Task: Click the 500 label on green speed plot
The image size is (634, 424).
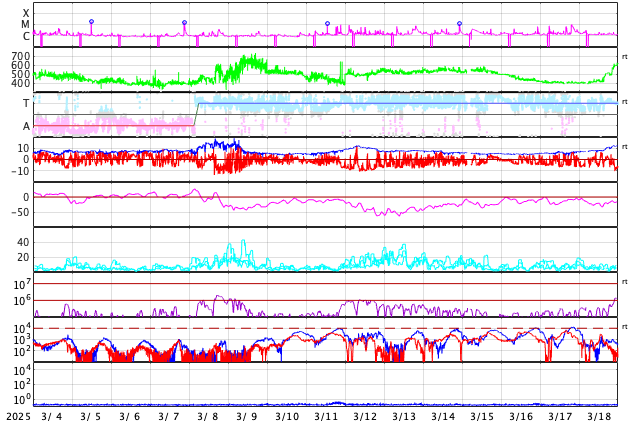Action: click(21, 74)
